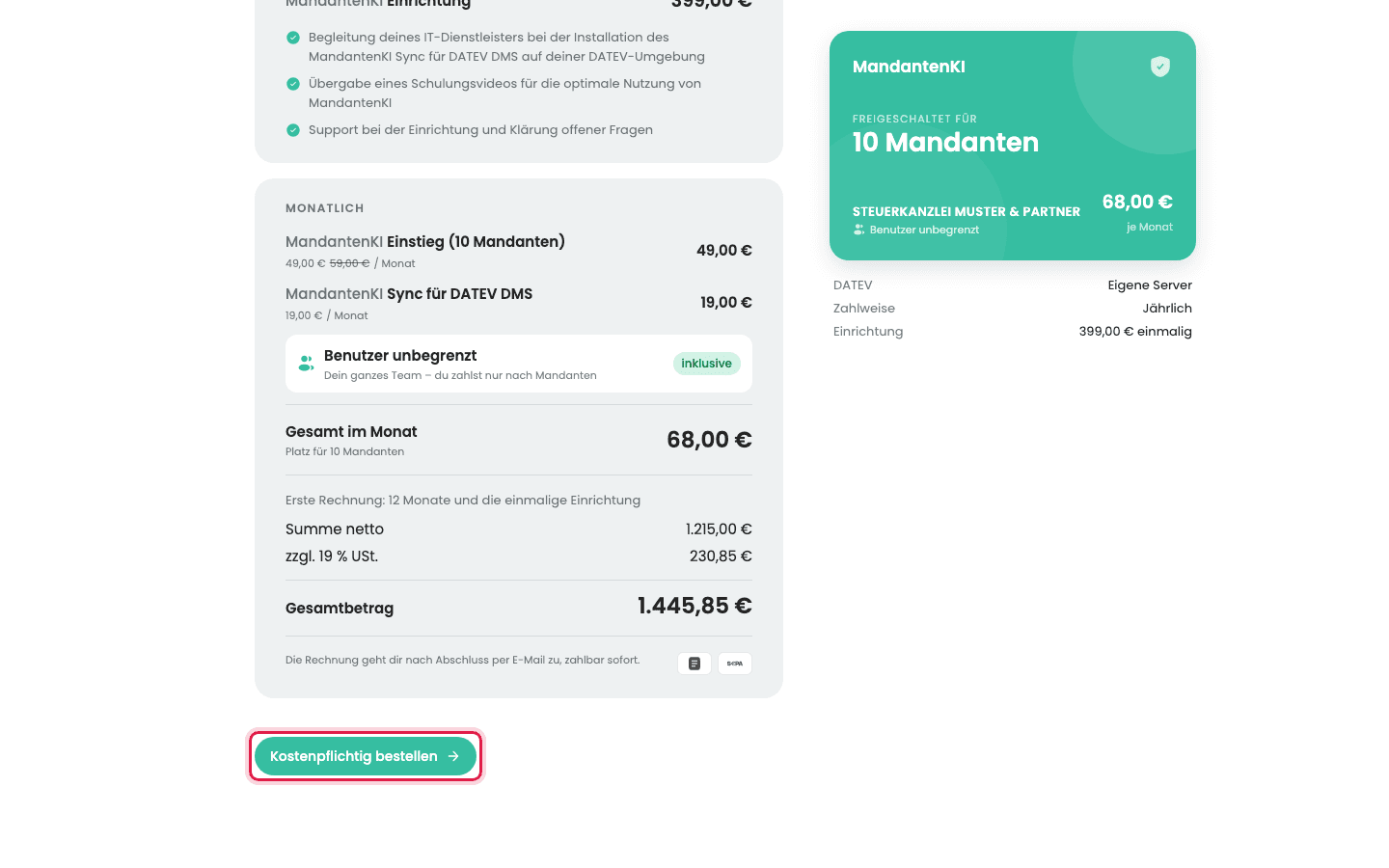This screenshot has width=1389, height=868.
Task: Click the green check beside 'Support bei der Einrichtung'
Action: coord(293,130)
